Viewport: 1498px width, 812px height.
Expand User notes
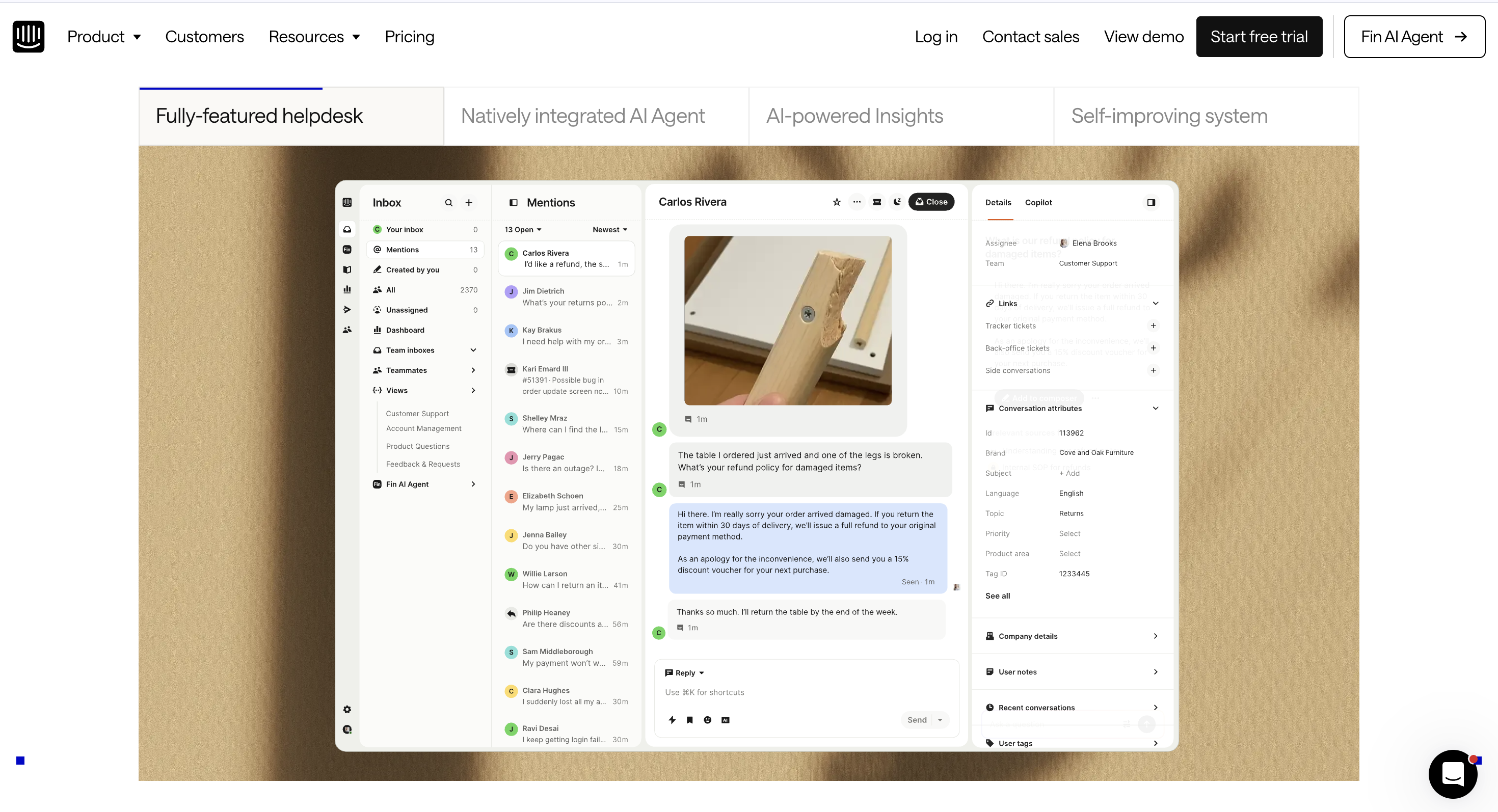click(x=1072, y=672)
